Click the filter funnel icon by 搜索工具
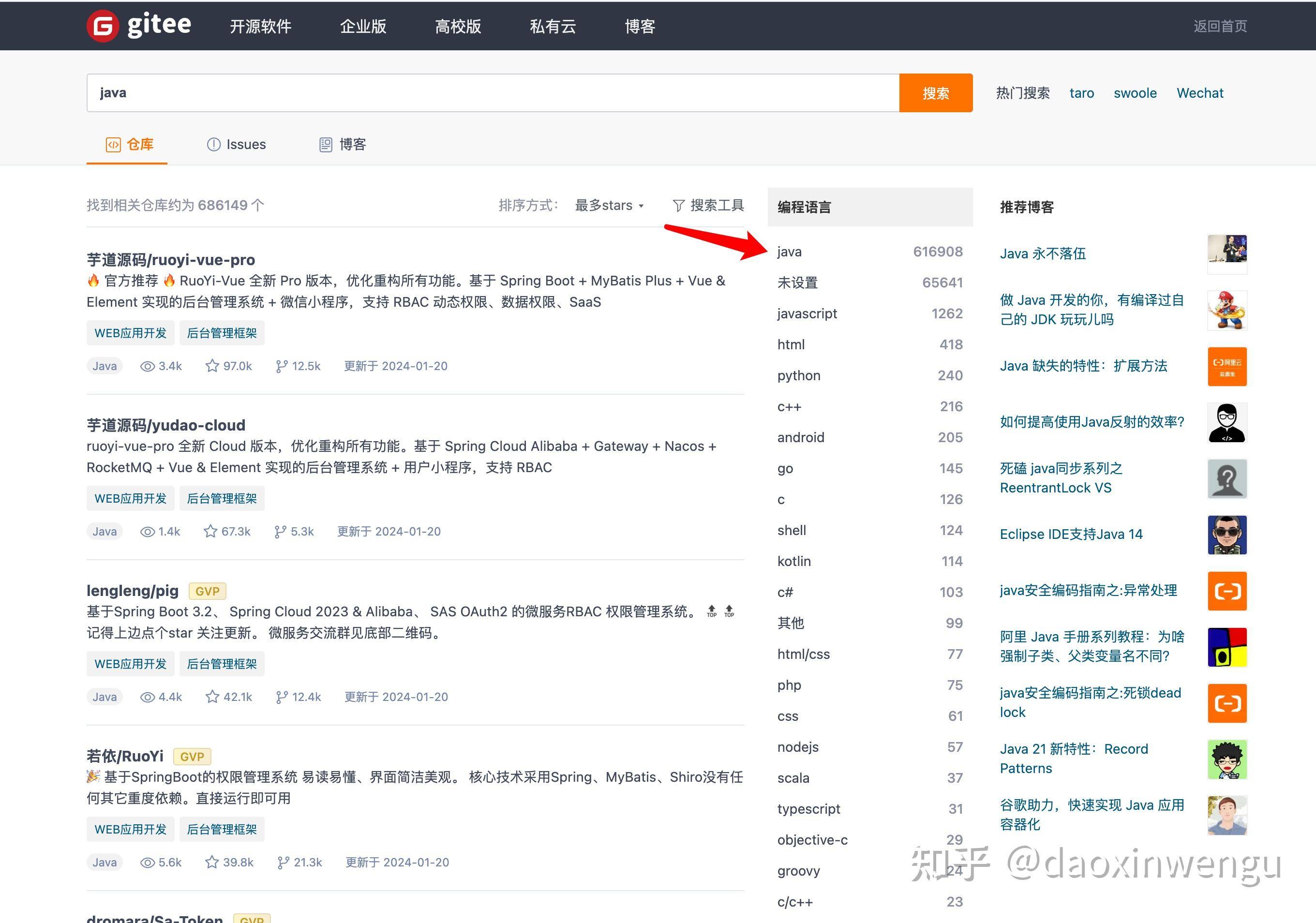Viewport: 1316px width, 923px height. click(x=679, y=206)
